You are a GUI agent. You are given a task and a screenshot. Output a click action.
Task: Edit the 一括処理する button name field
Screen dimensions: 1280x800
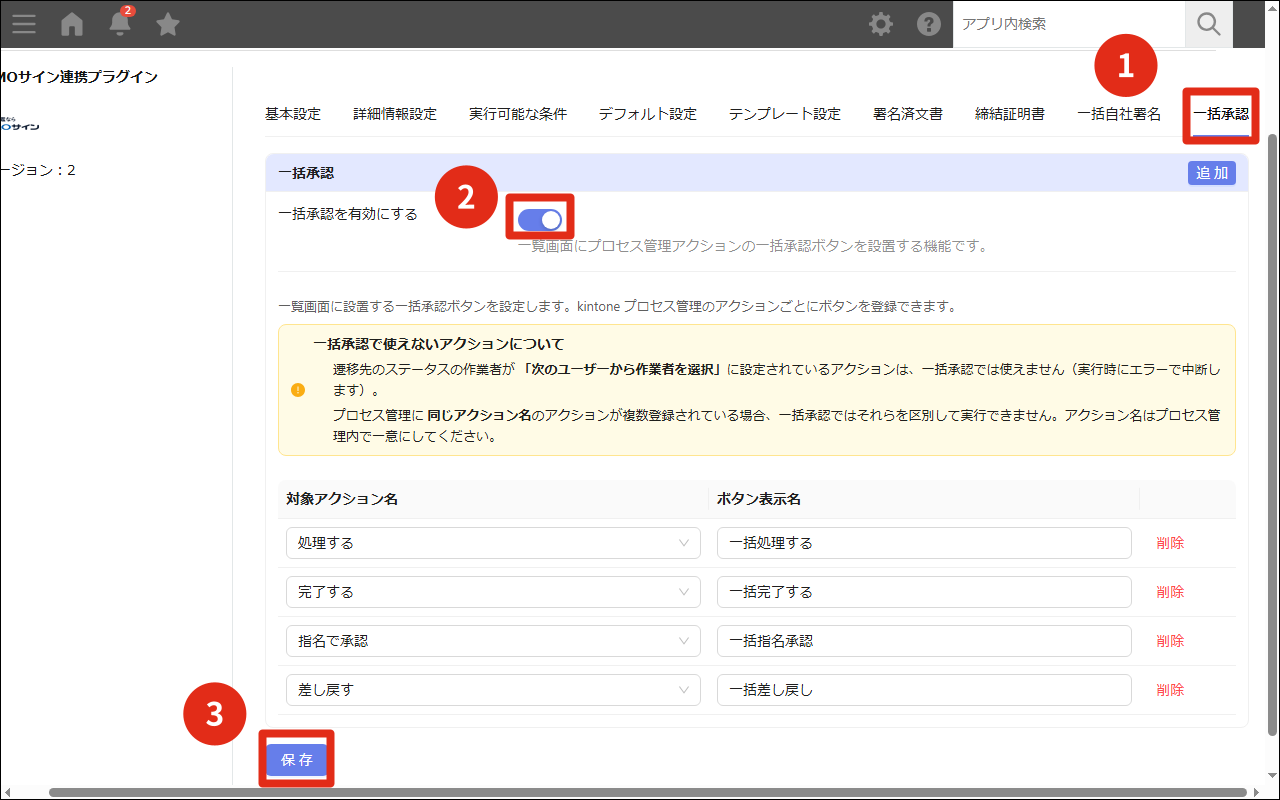point(924,543)
